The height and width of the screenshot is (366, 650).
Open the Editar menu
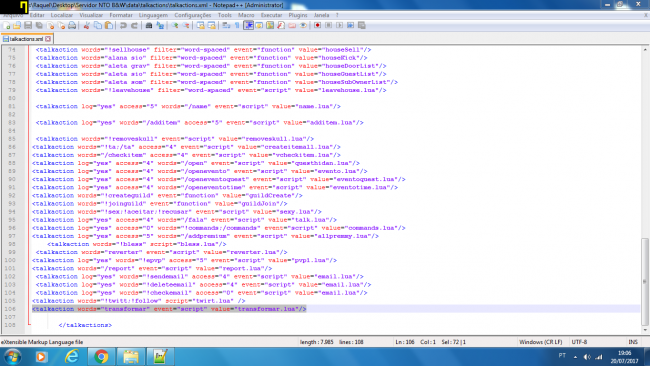click(37, 15)
